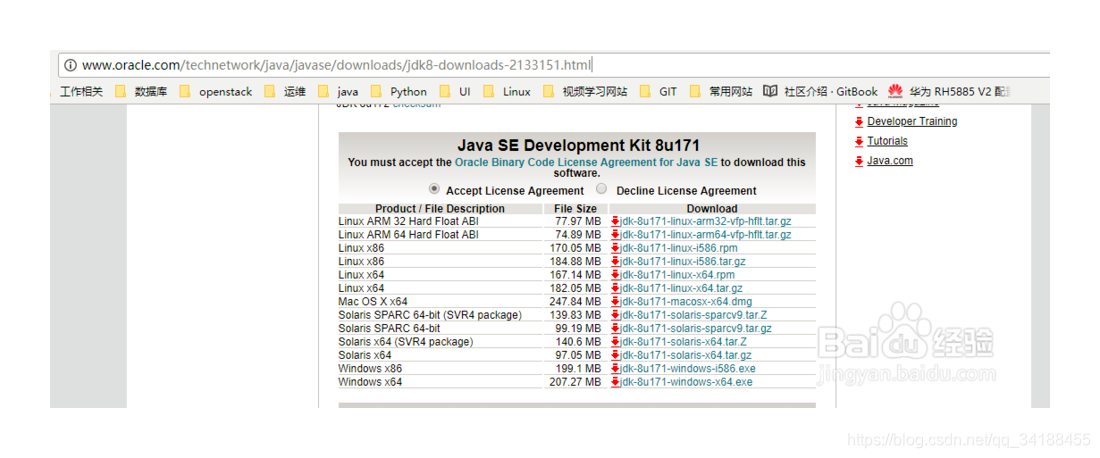
Task: Download jdk-8u171-linux-x64.rpm
Action: tap(677, 275)
